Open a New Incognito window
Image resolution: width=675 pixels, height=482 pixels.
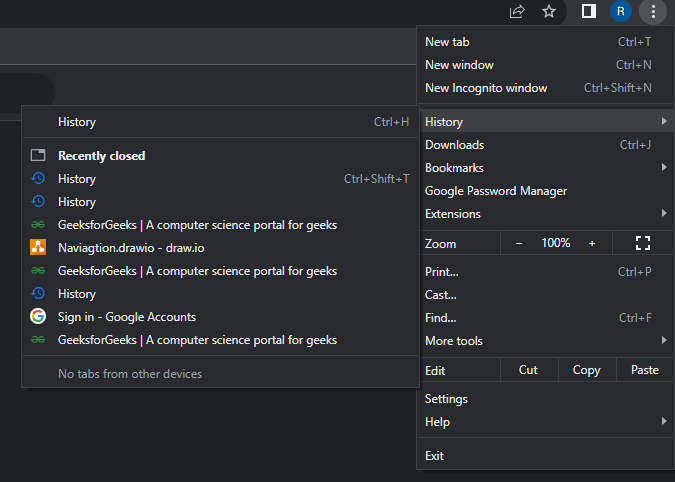coord(486,88)
